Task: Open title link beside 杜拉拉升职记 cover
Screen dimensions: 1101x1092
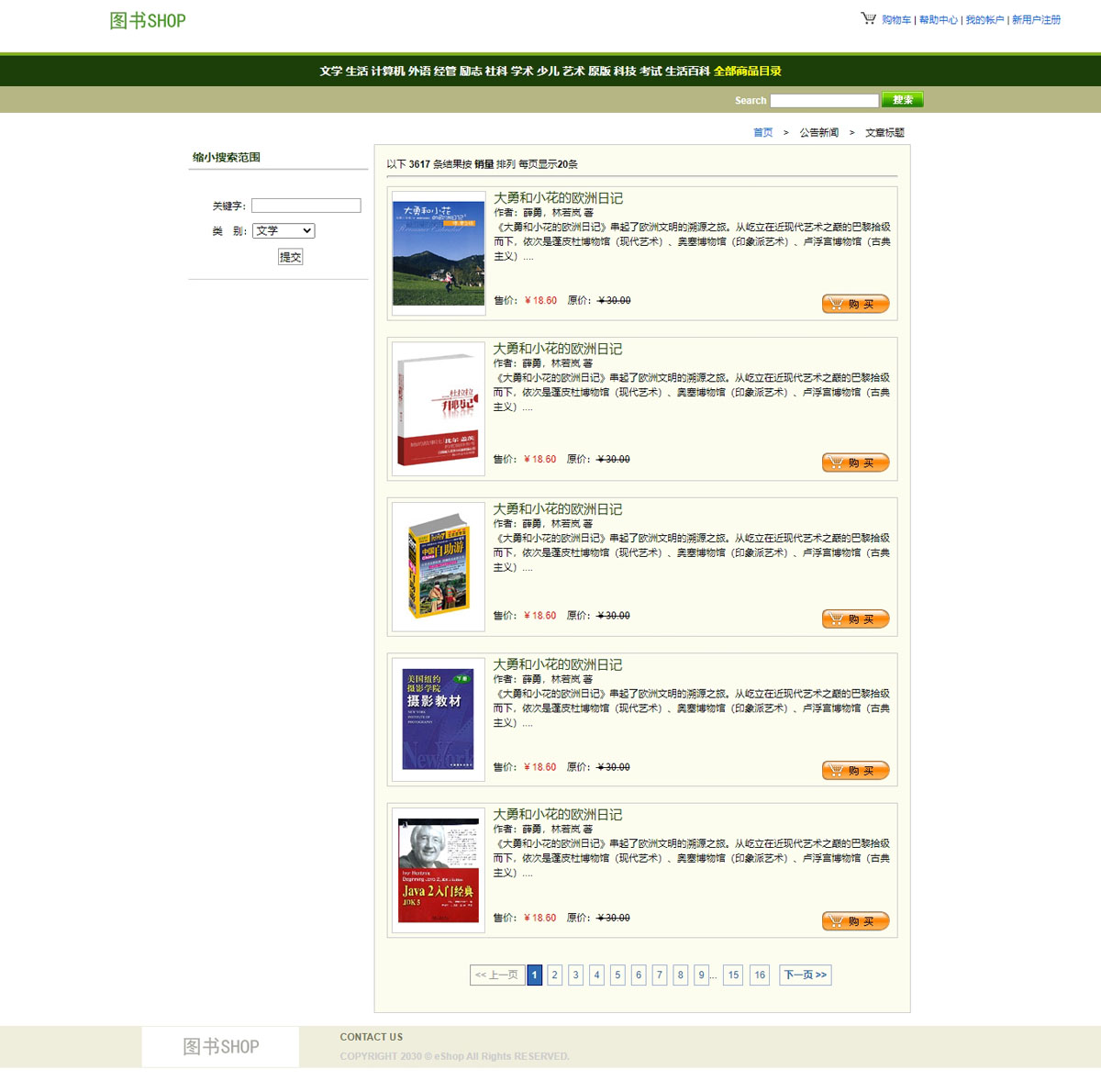Action: [558, 349]
